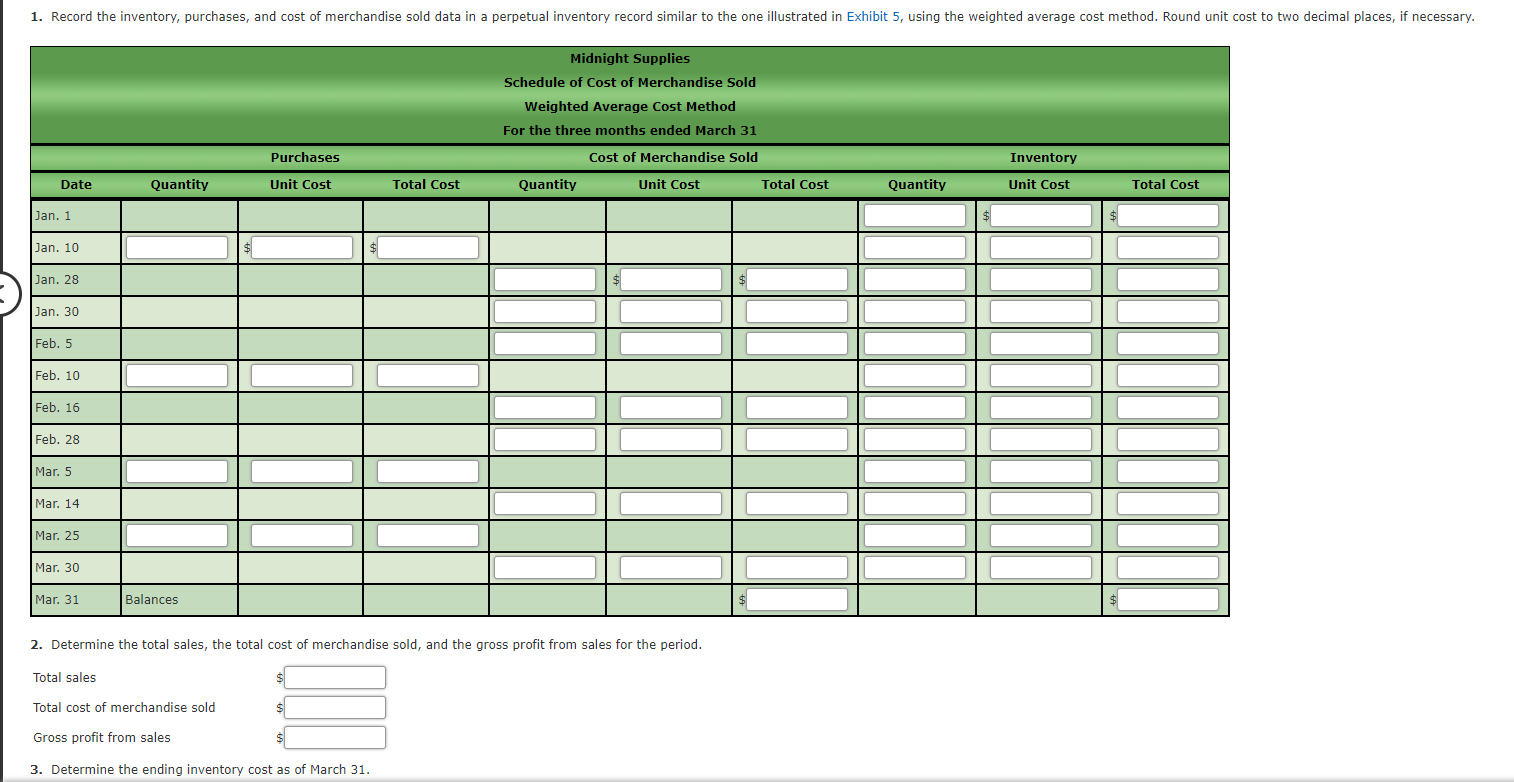Click Feb. 10 Purchases Total Cost field
Image resolution: width=1514 pixels, height=782 pixels.
pyautogui.click(x=428, y=375)
